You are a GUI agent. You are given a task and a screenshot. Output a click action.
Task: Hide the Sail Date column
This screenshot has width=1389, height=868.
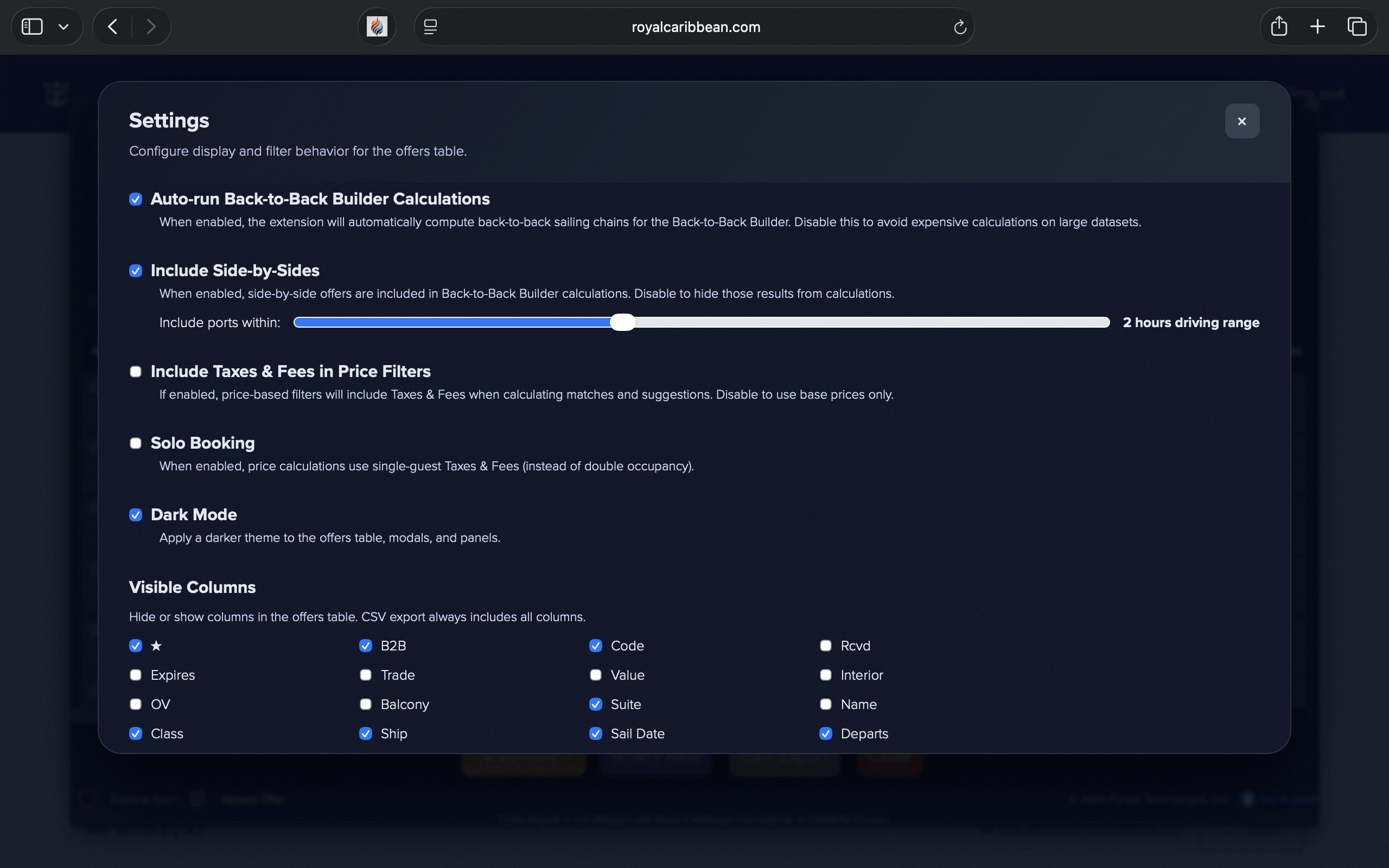point(595,733)
